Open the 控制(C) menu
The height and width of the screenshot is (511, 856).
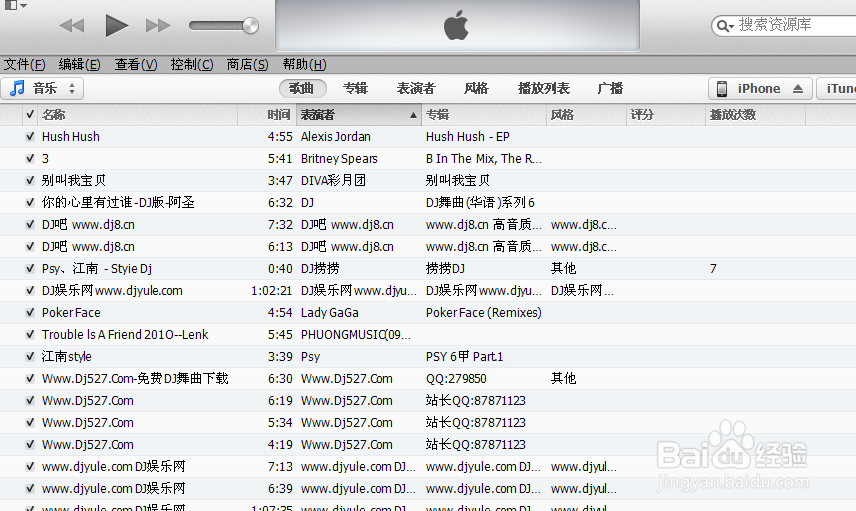[x=192, y=64]
